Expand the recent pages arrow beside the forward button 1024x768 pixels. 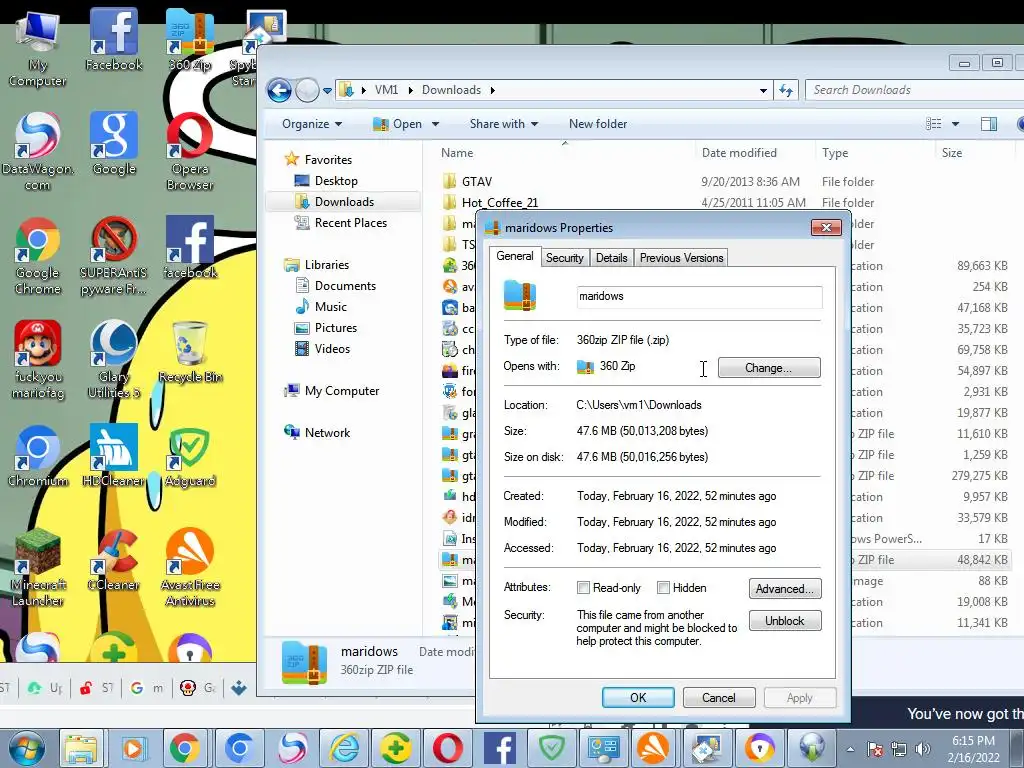(327, 91)
